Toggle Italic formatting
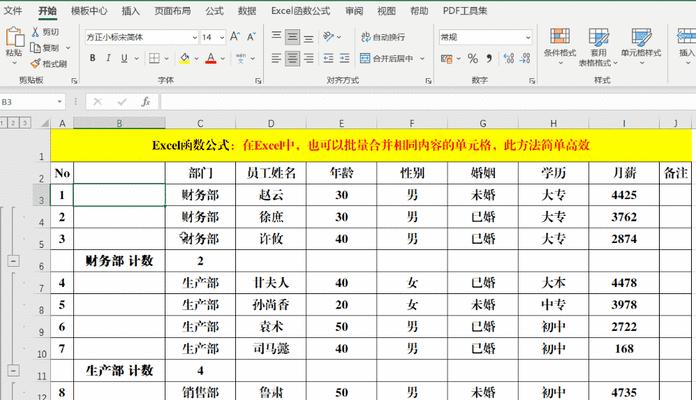The height and width of the screenshot is (400, 696). coord(108,58)
